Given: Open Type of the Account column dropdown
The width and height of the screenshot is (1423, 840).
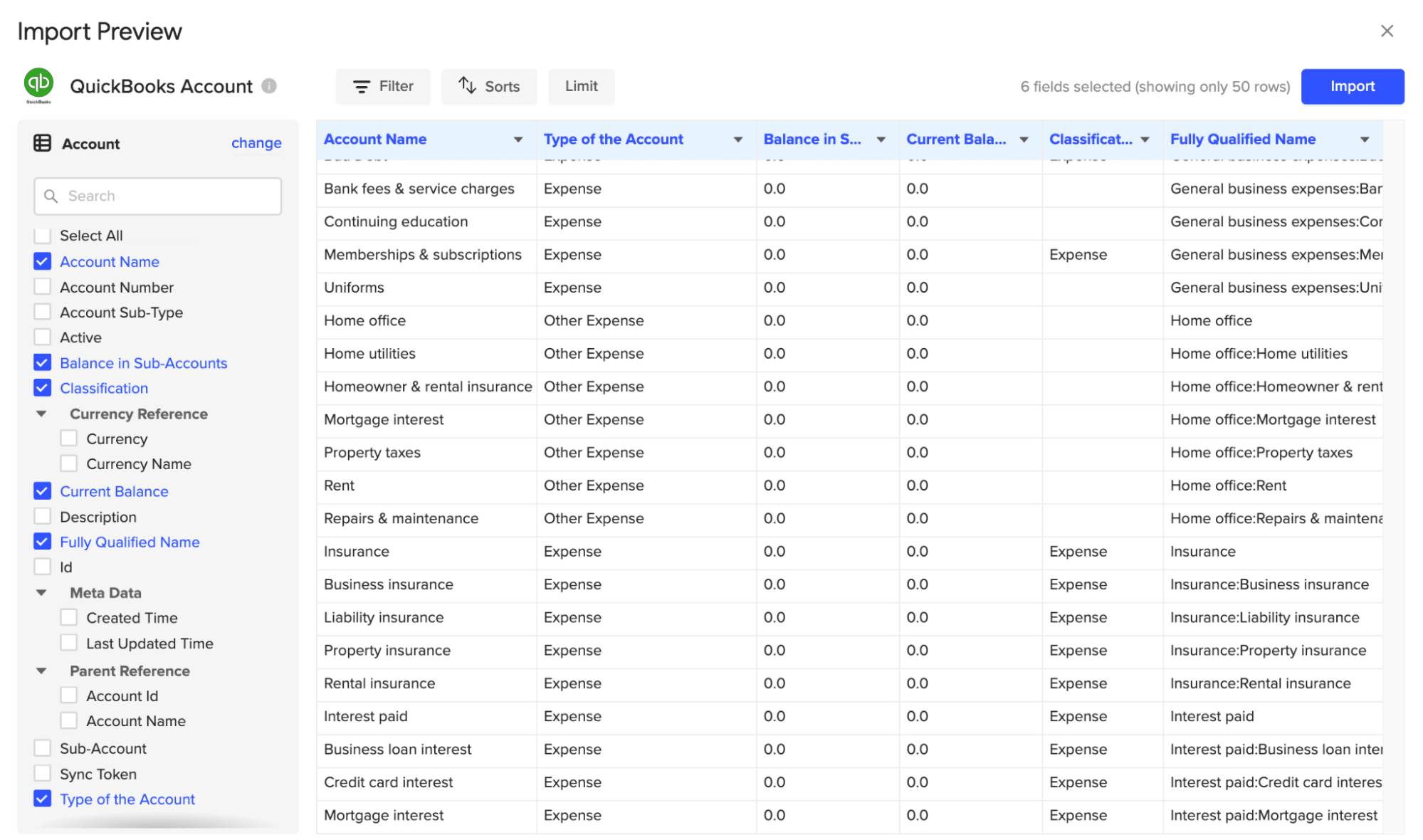Looking at the screenshot, I should [x=738, y=140].
